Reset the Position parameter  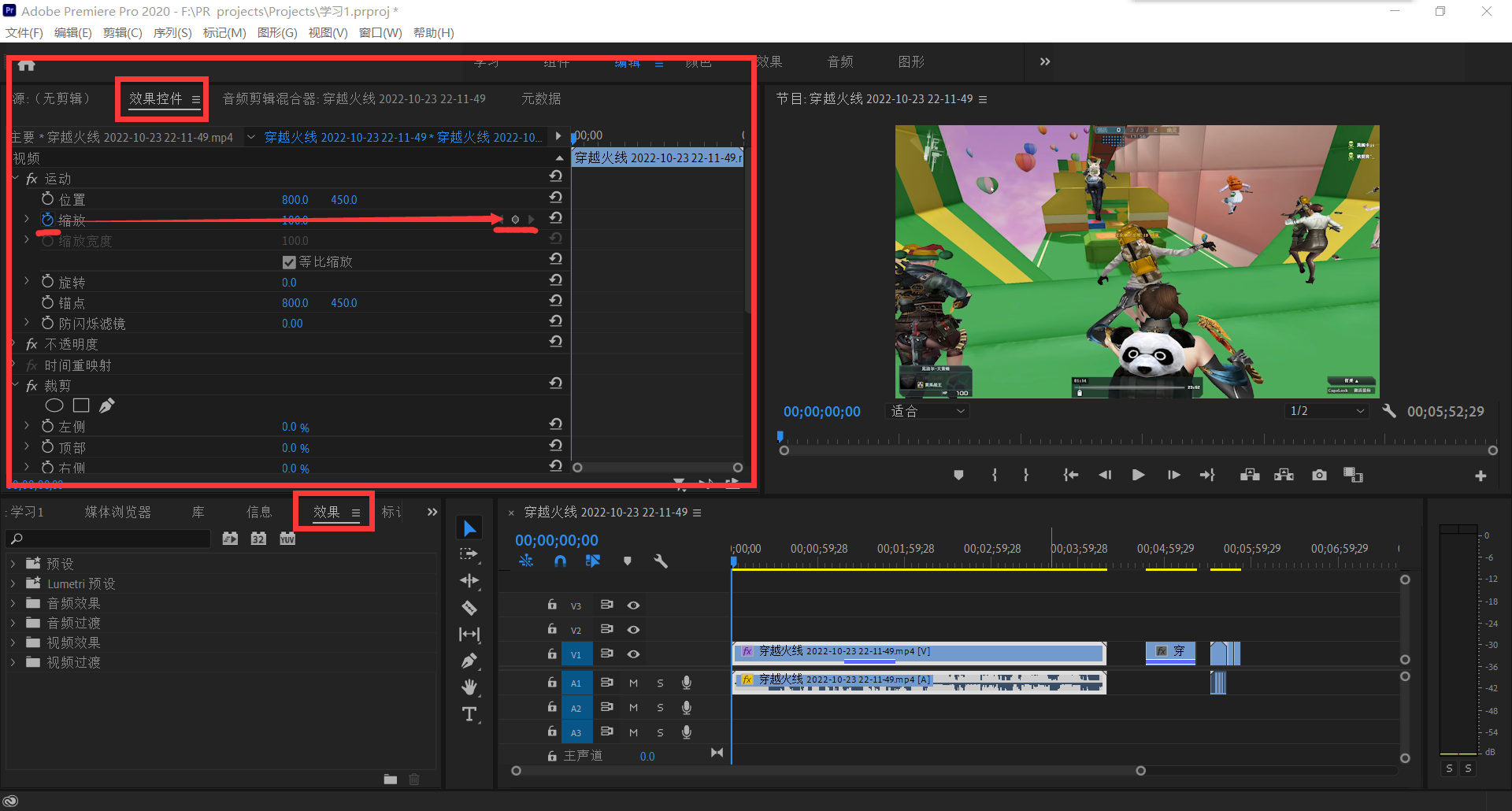click(556, 198)
